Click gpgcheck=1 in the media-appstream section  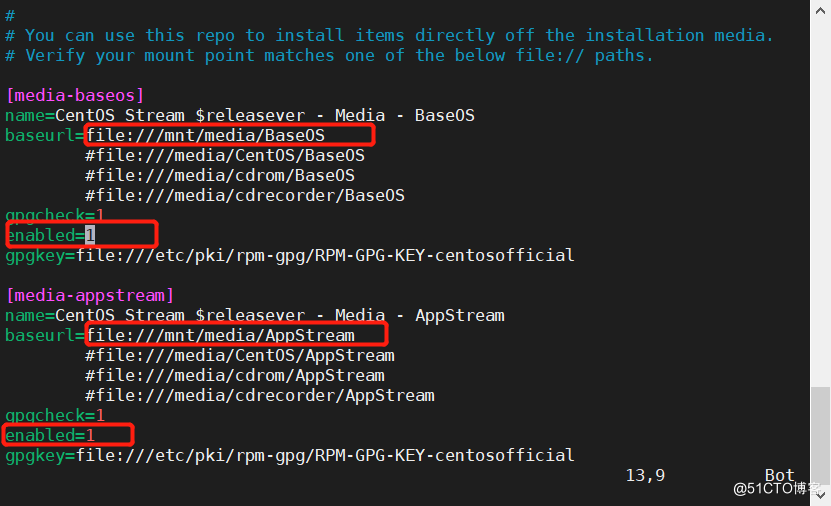[x=55, y=415]
